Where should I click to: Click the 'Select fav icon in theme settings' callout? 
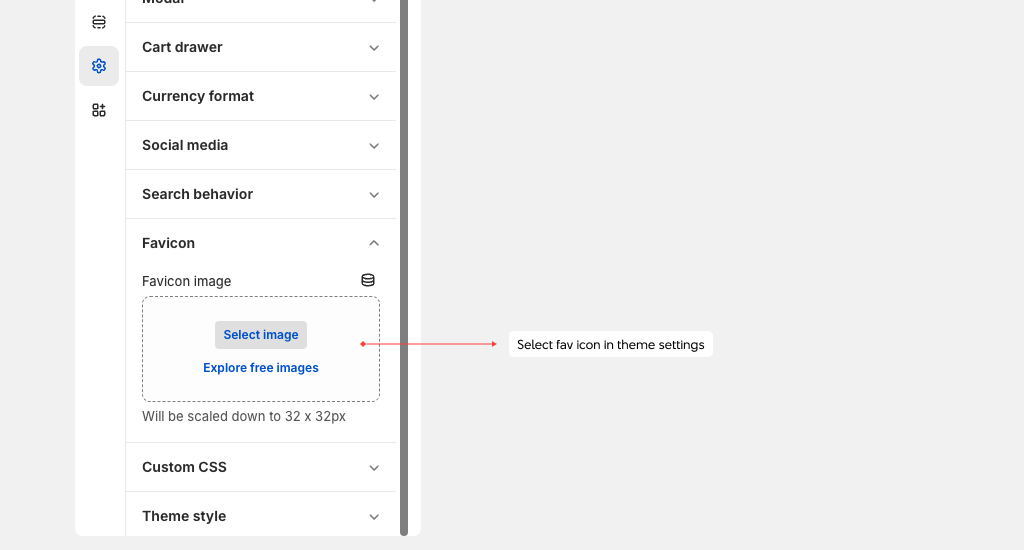tap(610, 345)
